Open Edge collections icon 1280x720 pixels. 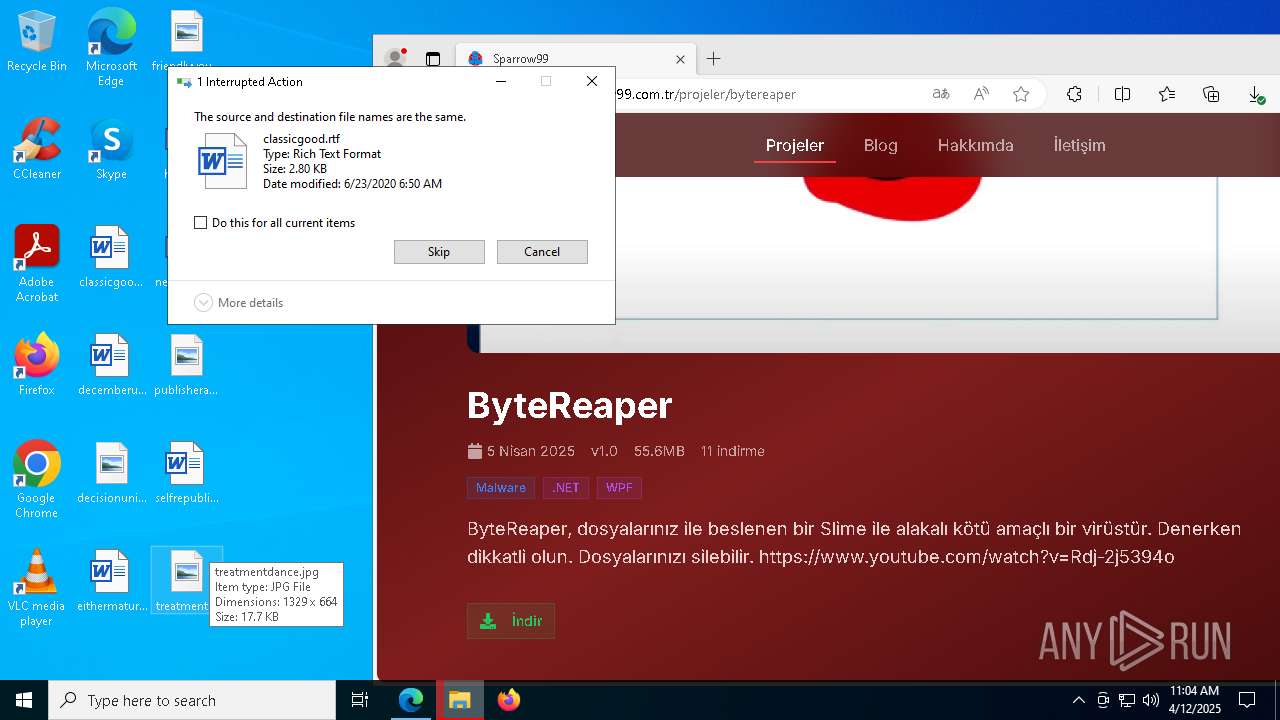1211,94
